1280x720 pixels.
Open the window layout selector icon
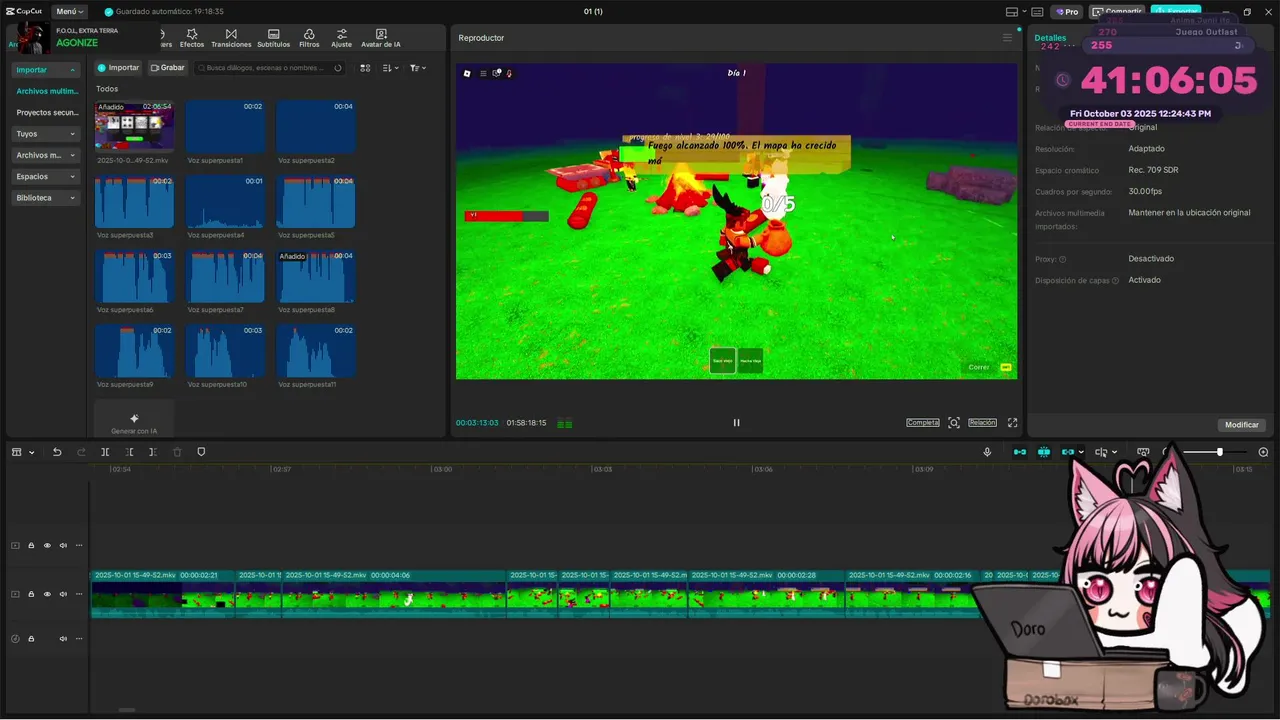1013,12
